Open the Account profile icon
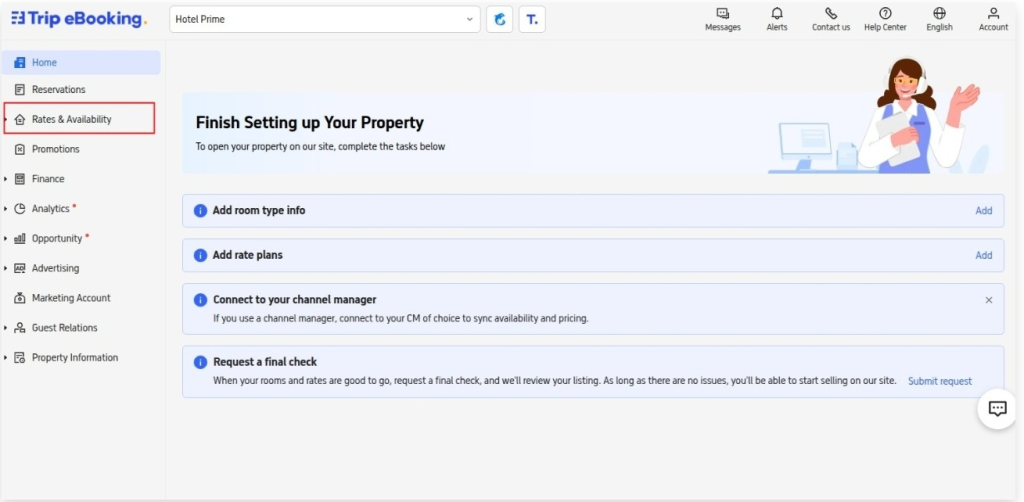Screen dimensions: 1024x502 click(993, 14)
